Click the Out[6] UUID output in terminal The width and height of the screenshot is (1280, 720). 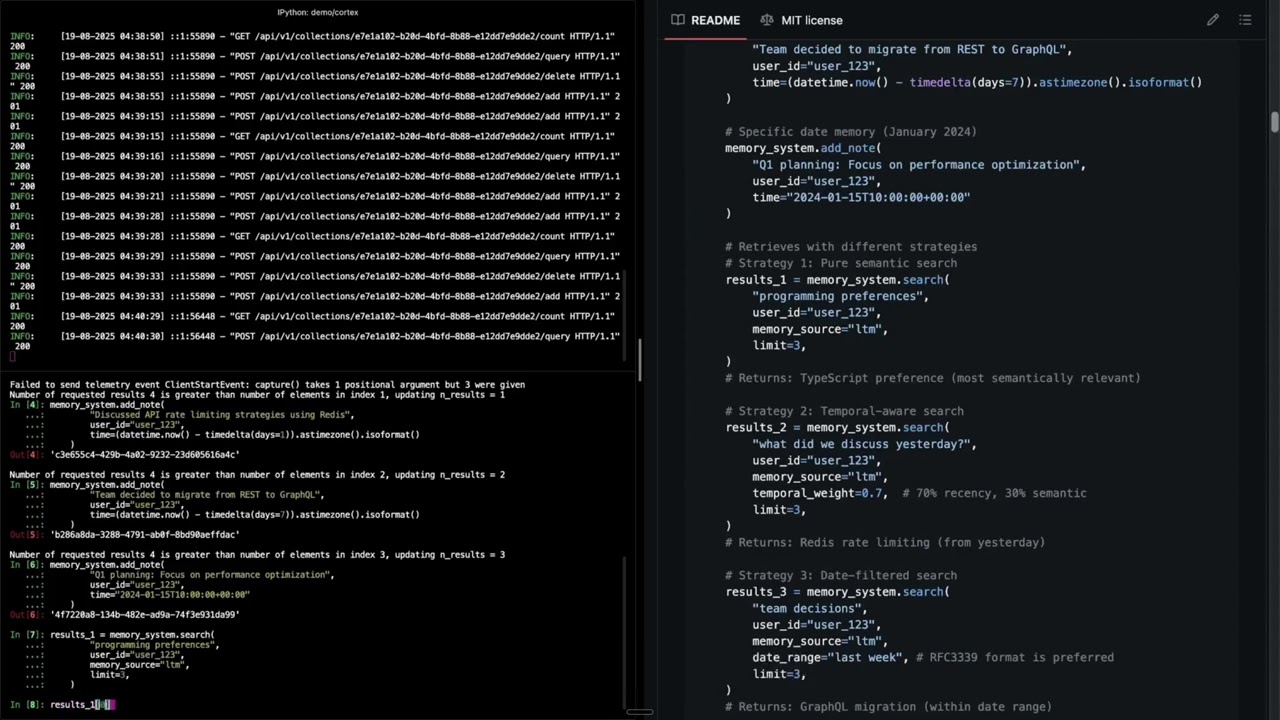click(x=144, y=615)
